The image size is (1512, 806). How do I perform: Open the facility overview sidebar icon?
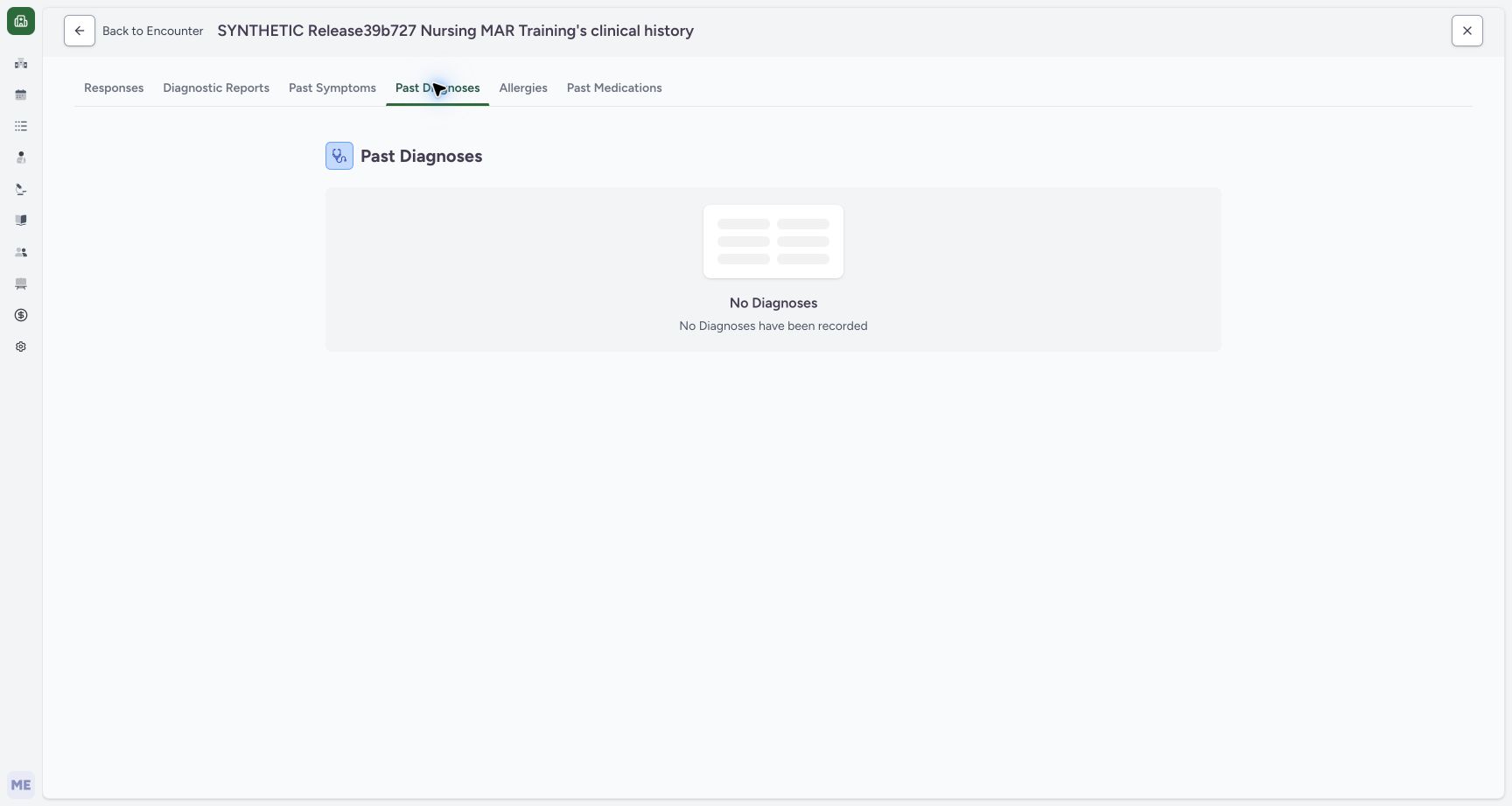click(21, 63)
